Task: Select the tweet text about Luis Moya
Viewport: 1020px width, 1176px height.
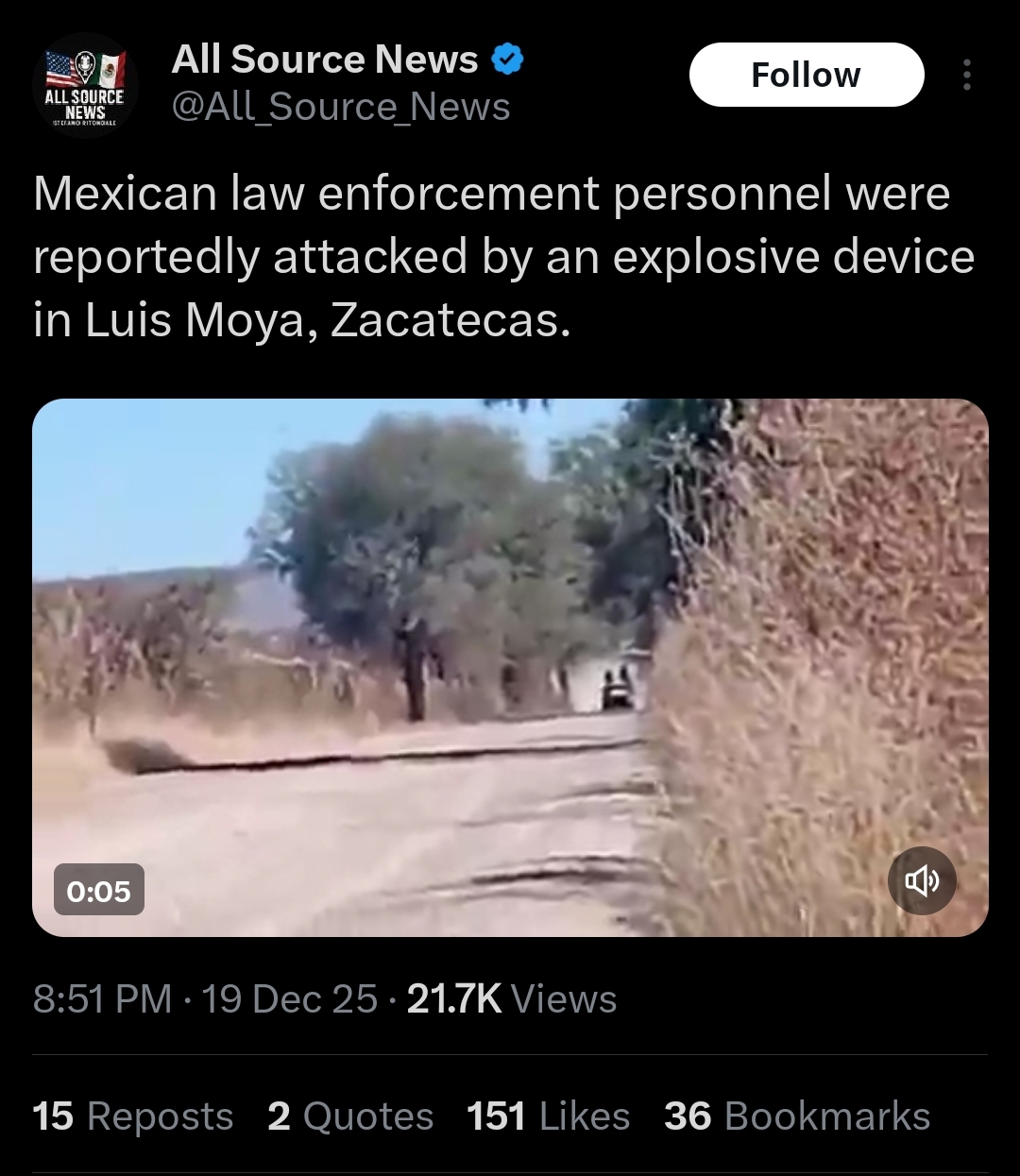Action: click(504, 257)
